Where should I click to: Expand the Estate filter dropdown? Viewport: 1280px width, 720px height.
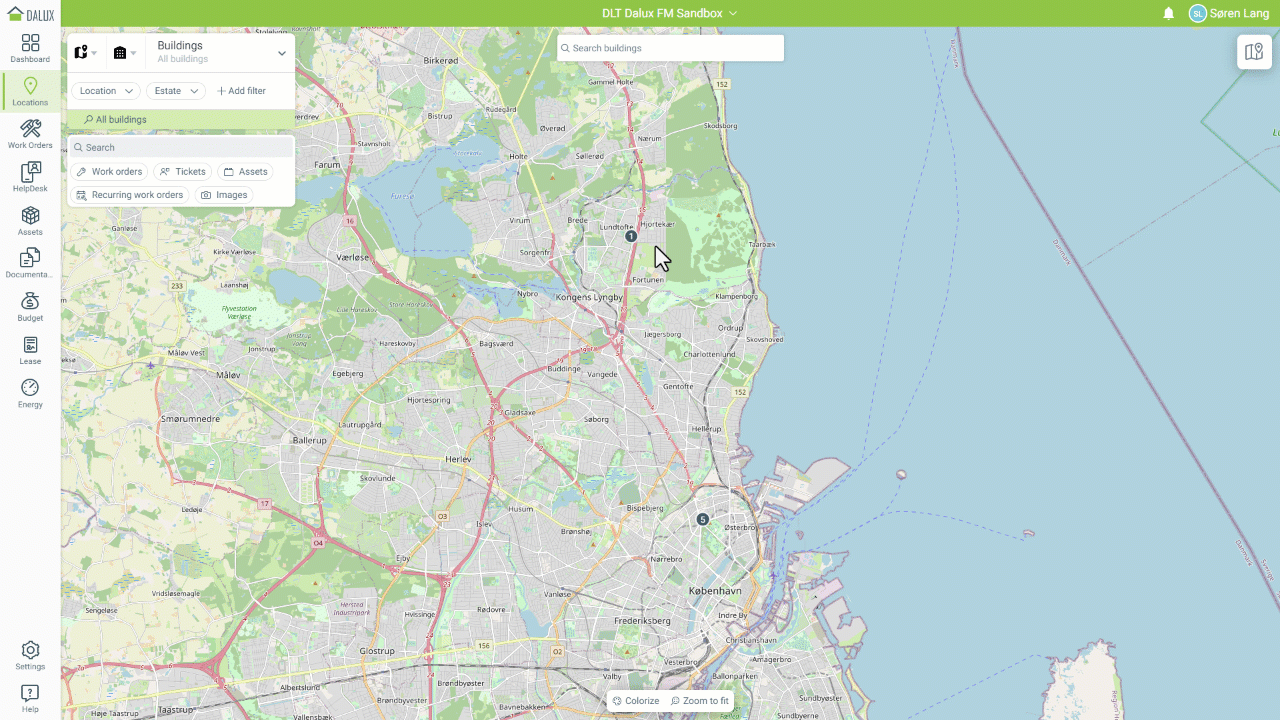176,91
